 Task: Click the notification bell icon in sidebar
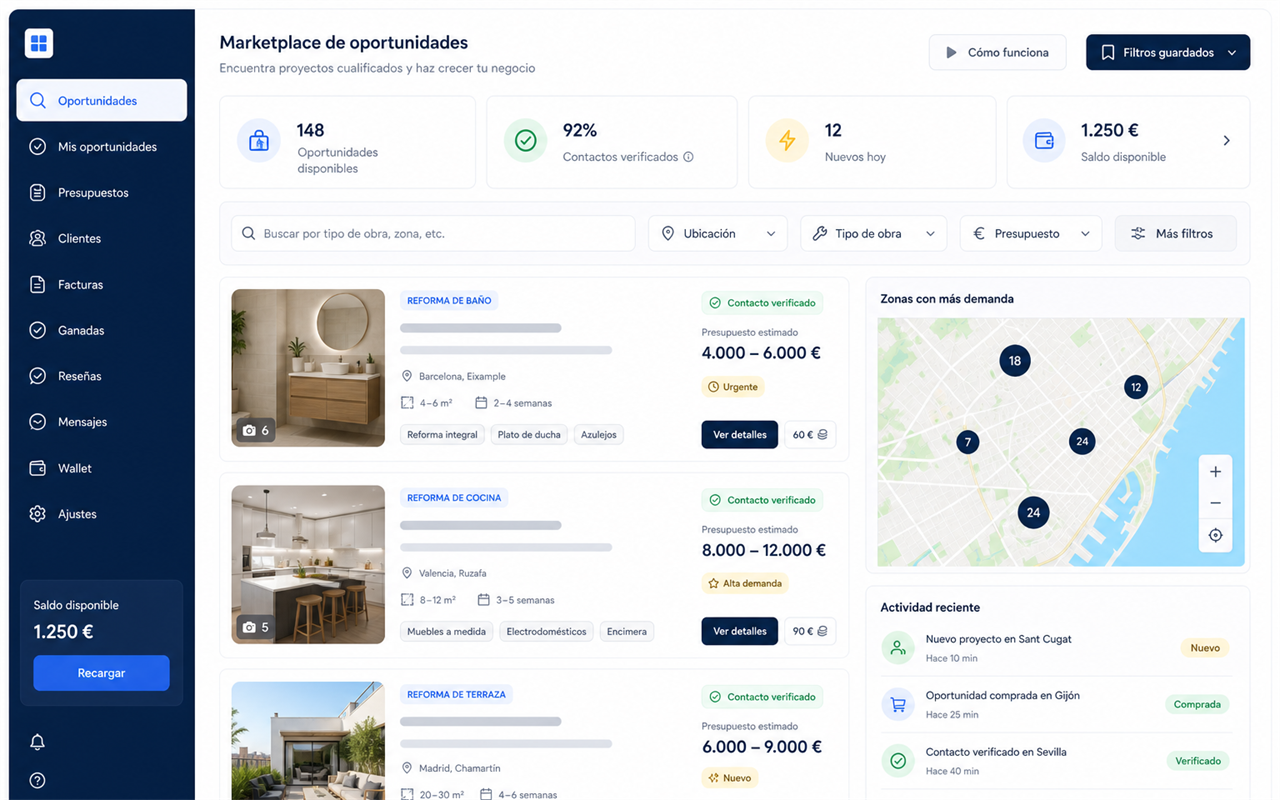click(x=38, y=742)
